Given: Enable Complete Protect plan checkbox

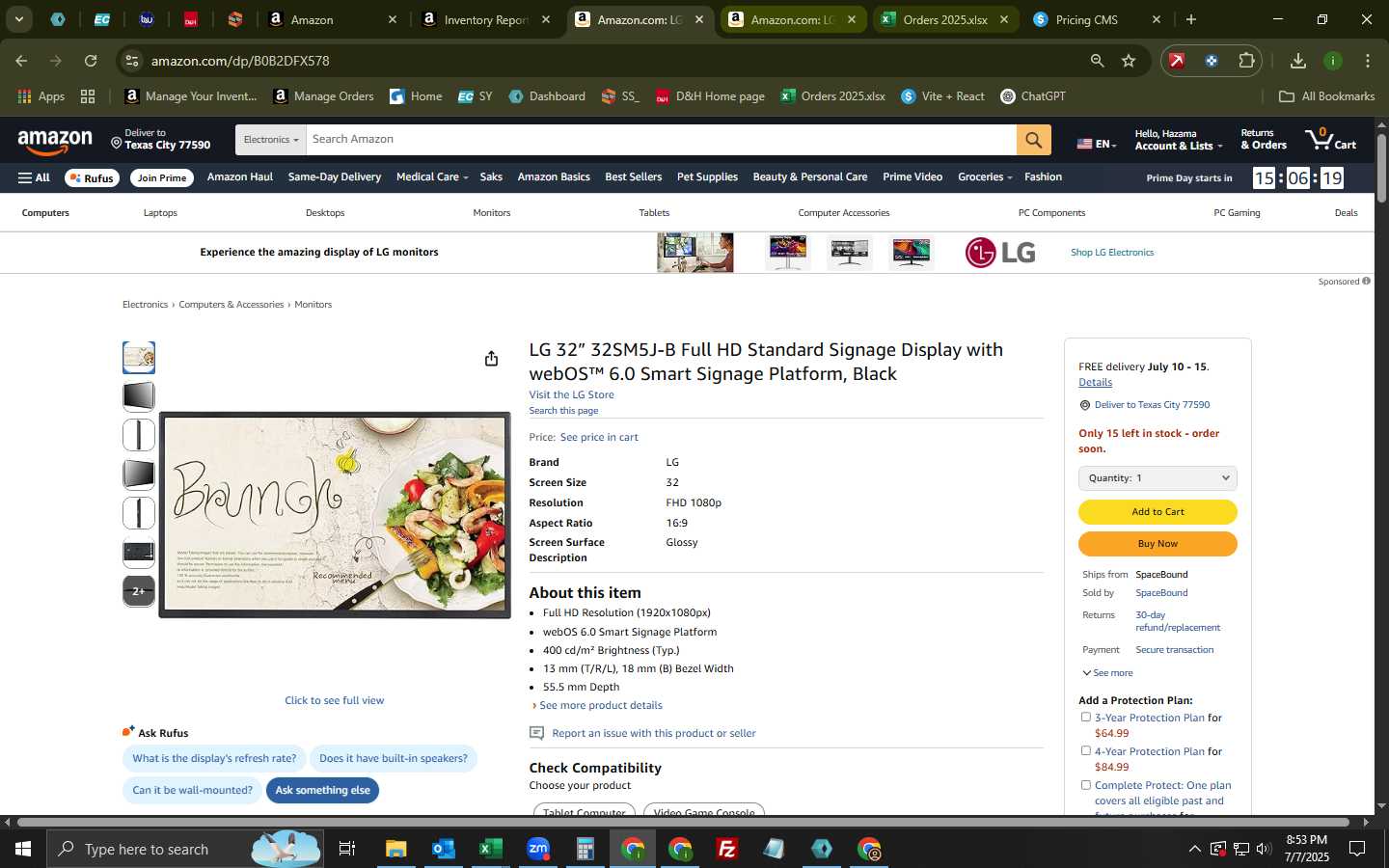Looking at the screenshot, I should pyautogui.click(x=1085, y=785).
